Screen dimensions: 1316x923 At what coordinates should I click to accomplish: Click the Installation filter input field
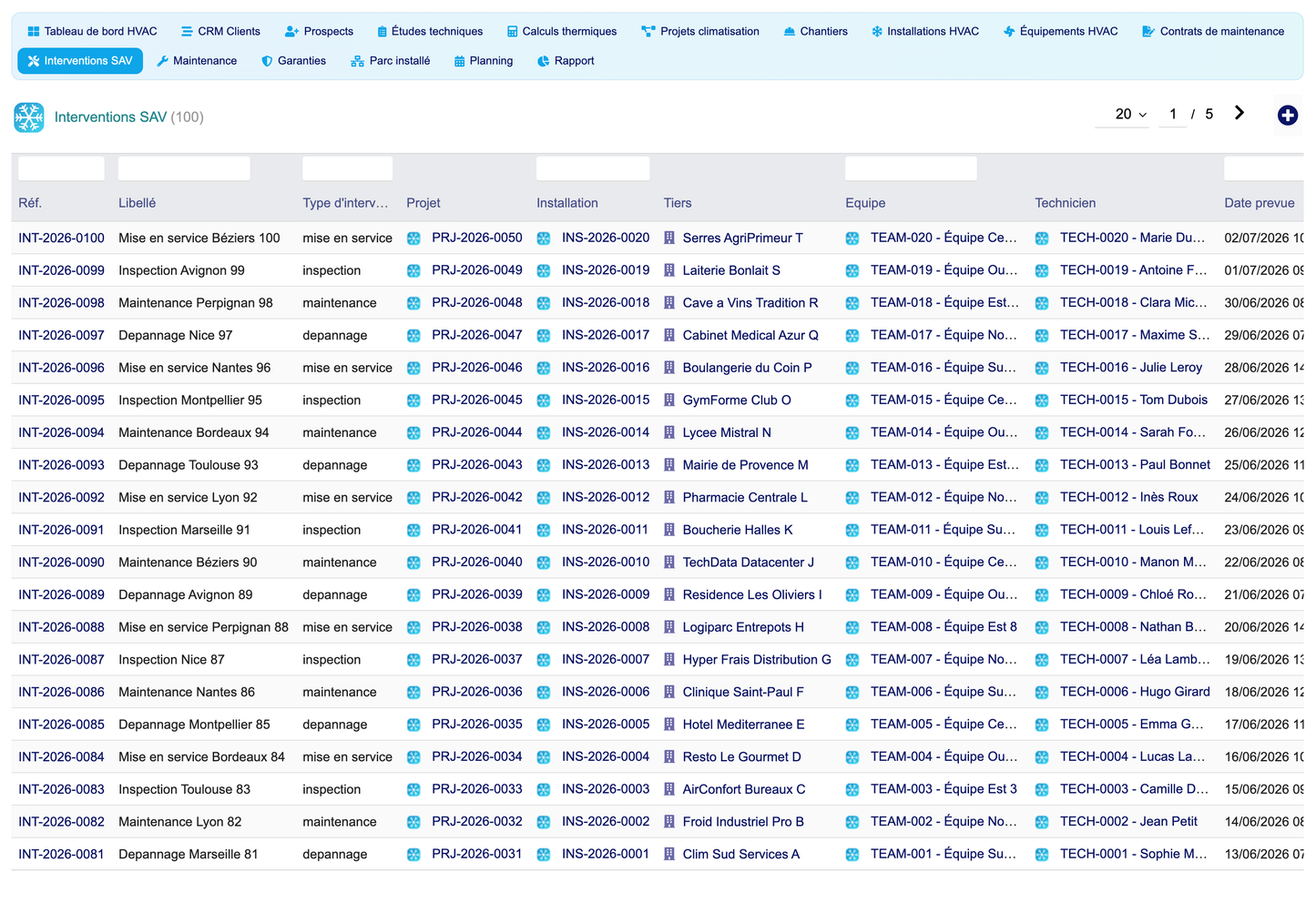(593, 168)
